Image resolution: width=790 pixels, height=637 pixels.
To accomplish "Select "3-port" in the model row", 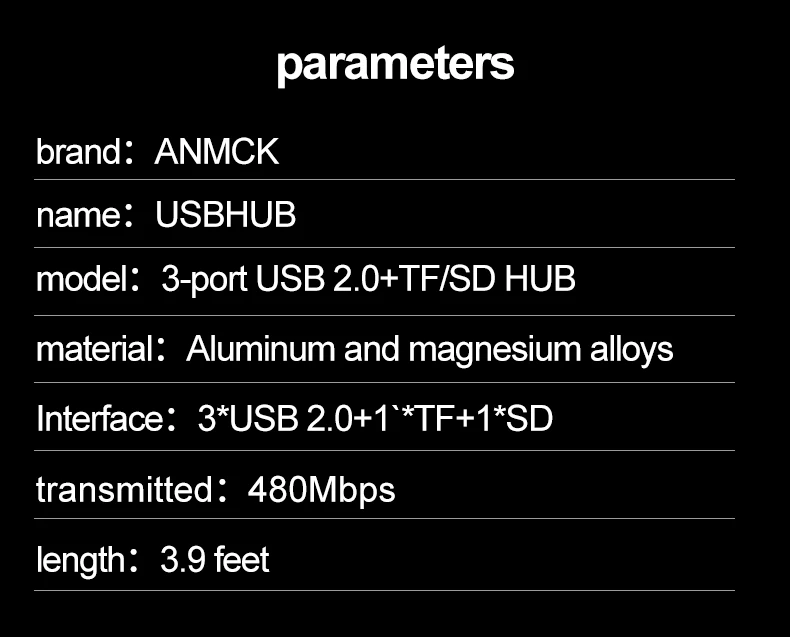I will tap(205, 279).
